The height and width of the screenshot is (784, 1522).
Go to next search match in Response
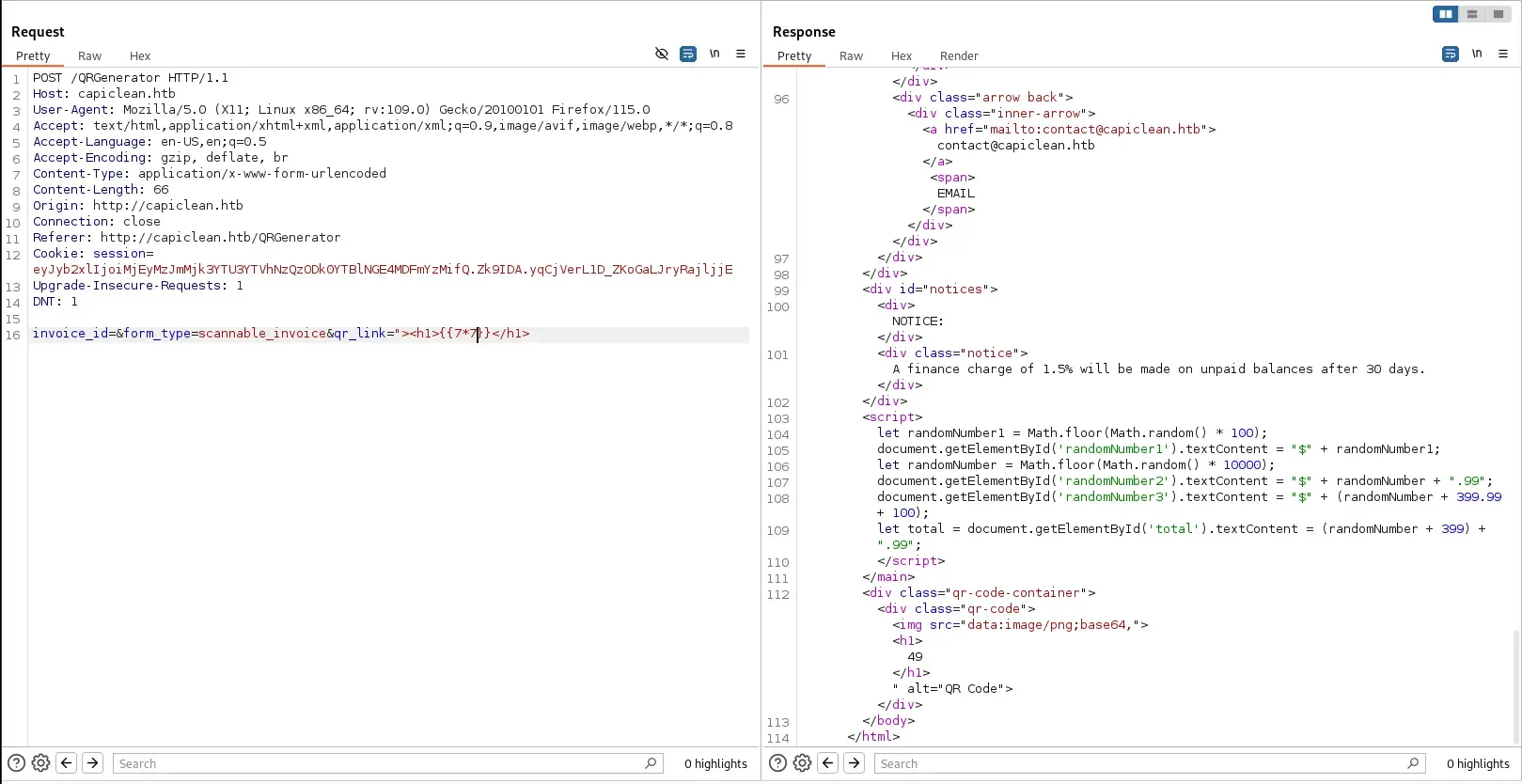coord(854,763)
